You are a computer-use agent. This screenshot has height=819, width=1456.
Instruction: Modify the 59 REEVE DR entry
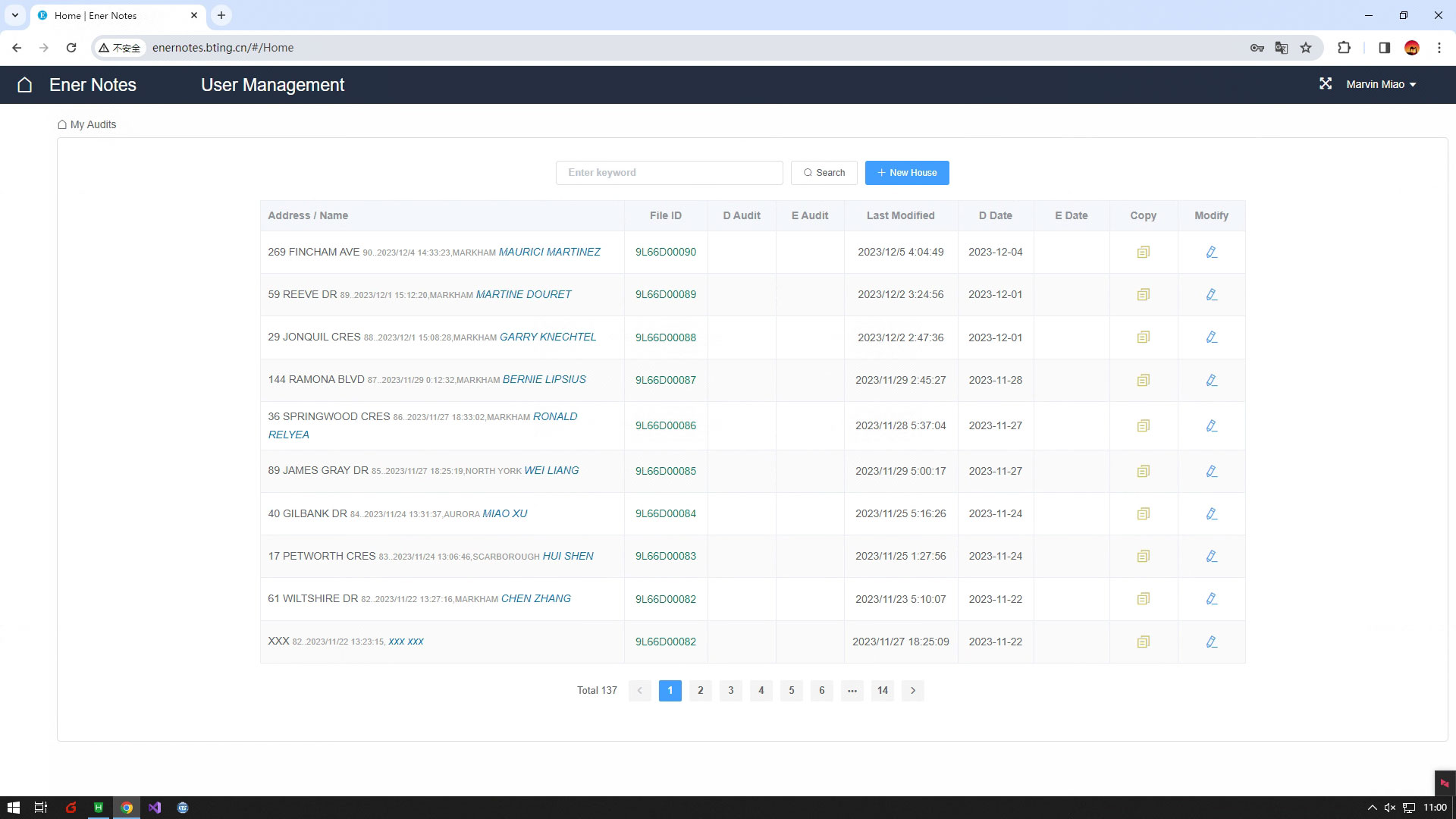point(1212,294)
